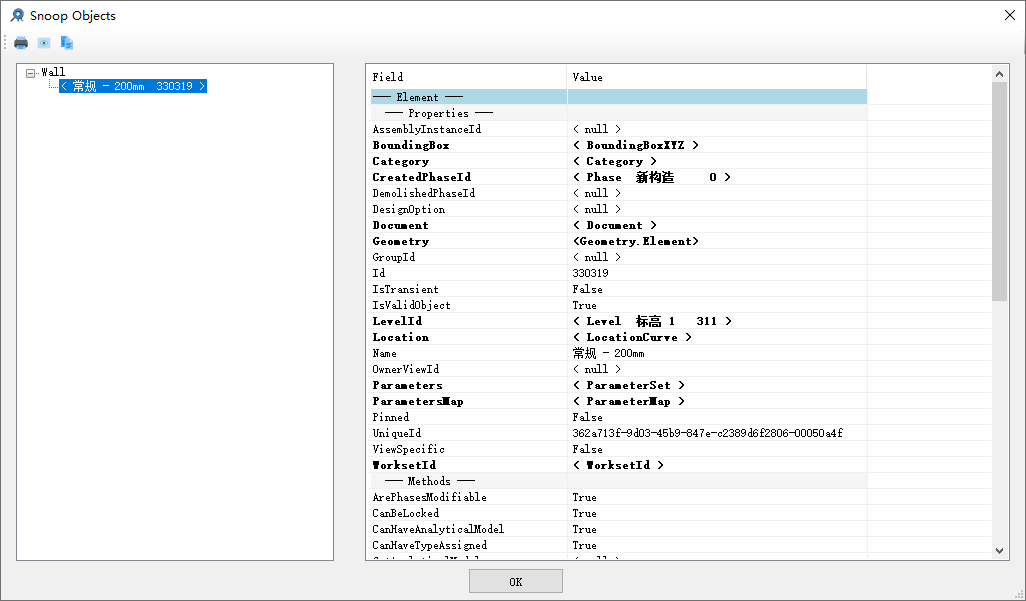Click the Wall label in the tree
The image size is (1026, 601).
pyautogui.click(x=53, y=72)
